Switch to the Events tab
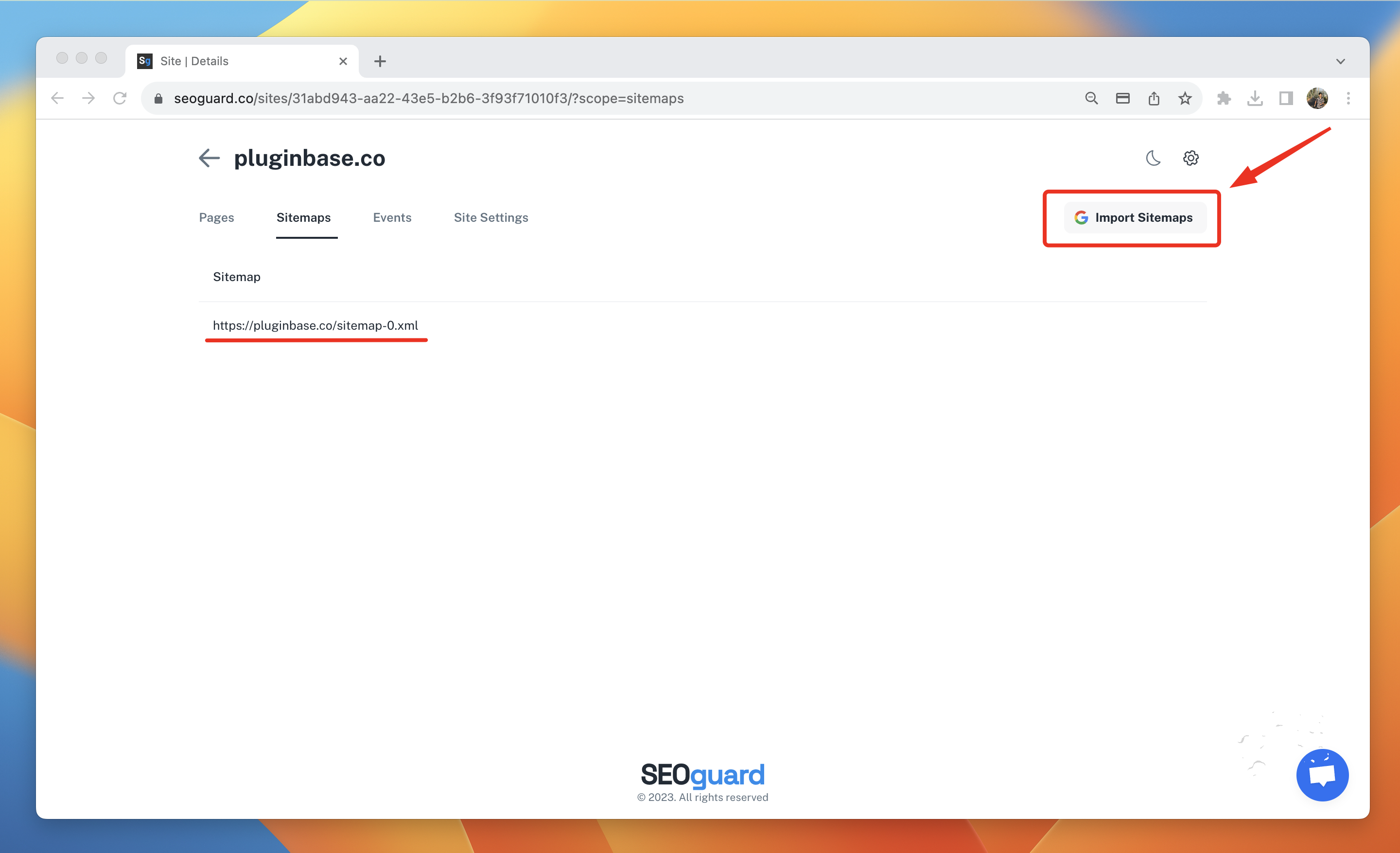This screenshot has width=1400, height=853. tap(392, 218)
